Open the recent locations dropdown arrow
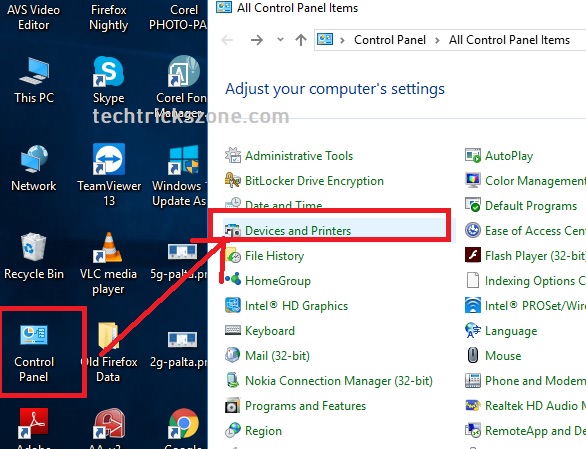This screenshot has height=449, width=586. click(x=280, y=39)
